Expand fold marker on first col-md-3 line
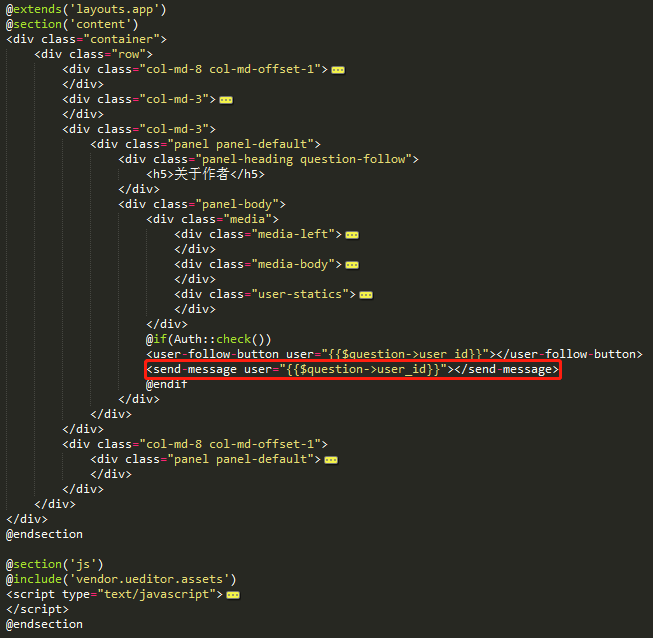653x638 pixels. [x=226, y=100]
